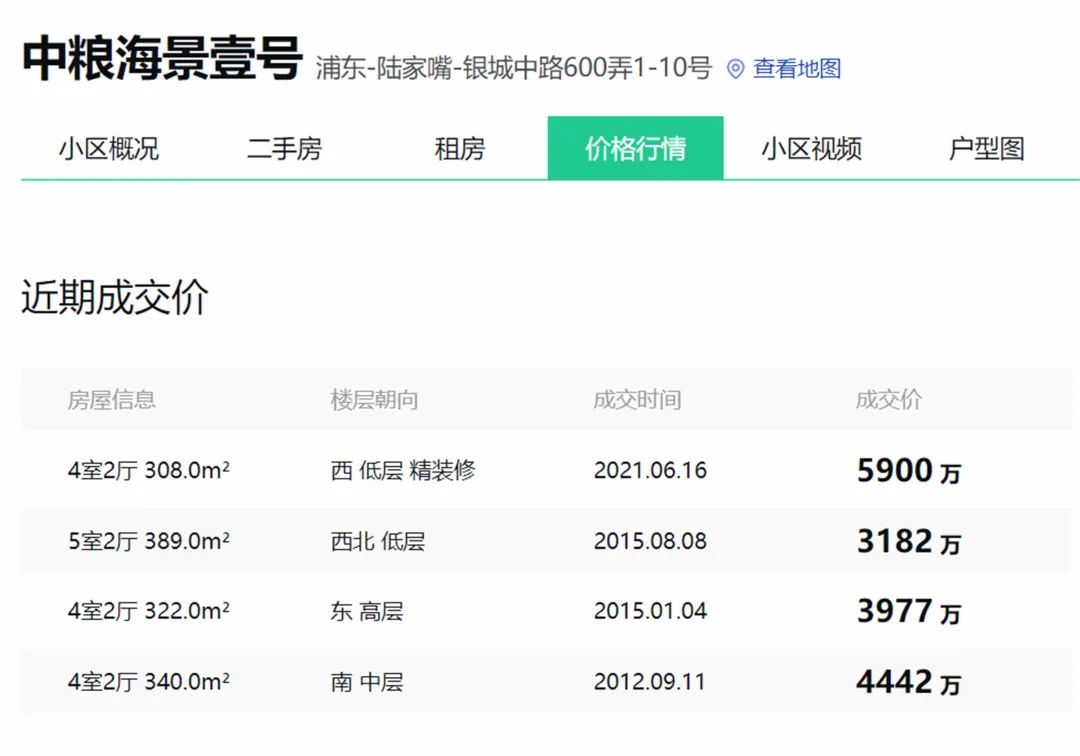Click the 西北 低层 cell
This screenshot has height=756, width=1080.
point(377,541)
